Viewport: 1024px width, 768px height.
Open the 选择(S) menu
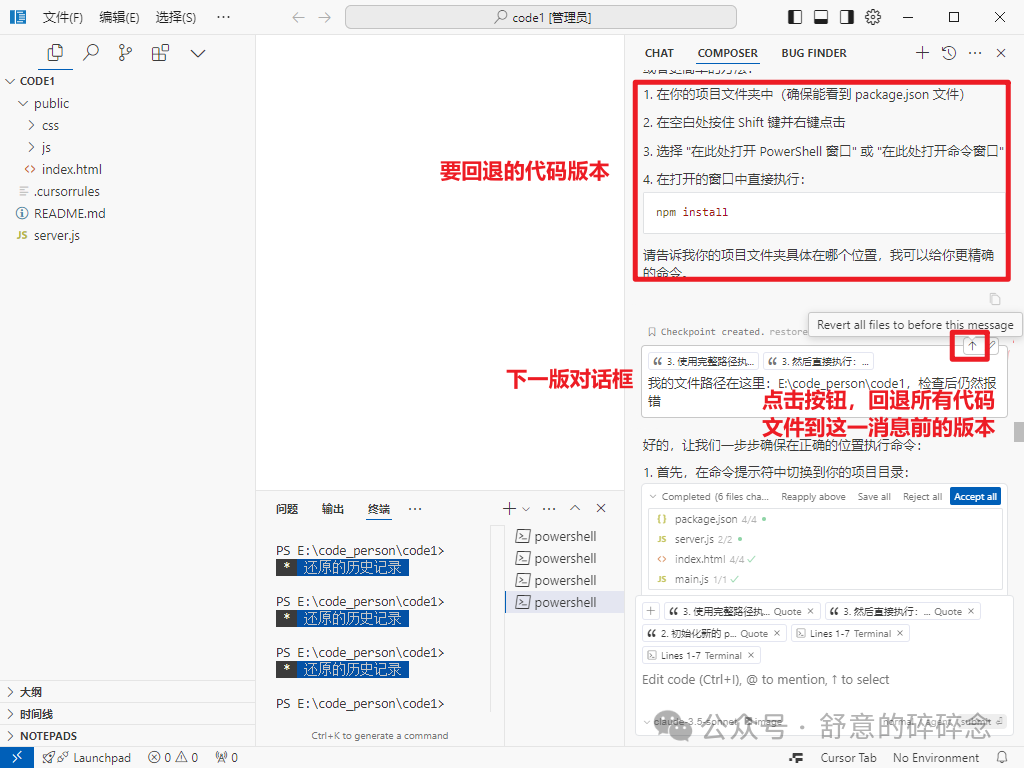(x=176, y=18)
